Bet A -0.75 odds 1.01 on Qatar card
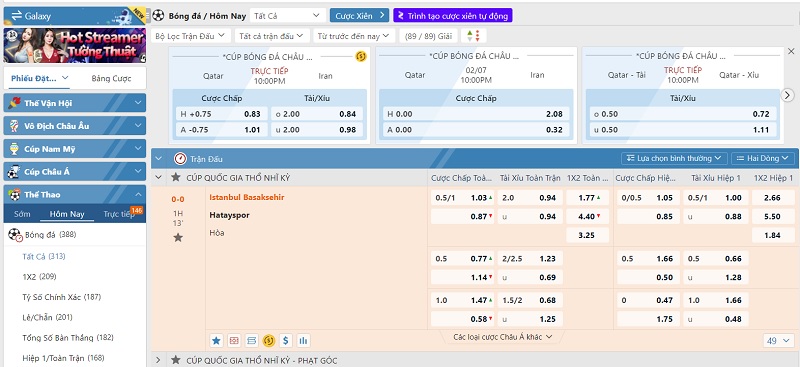800x367 pixels. tap(220, 130)
